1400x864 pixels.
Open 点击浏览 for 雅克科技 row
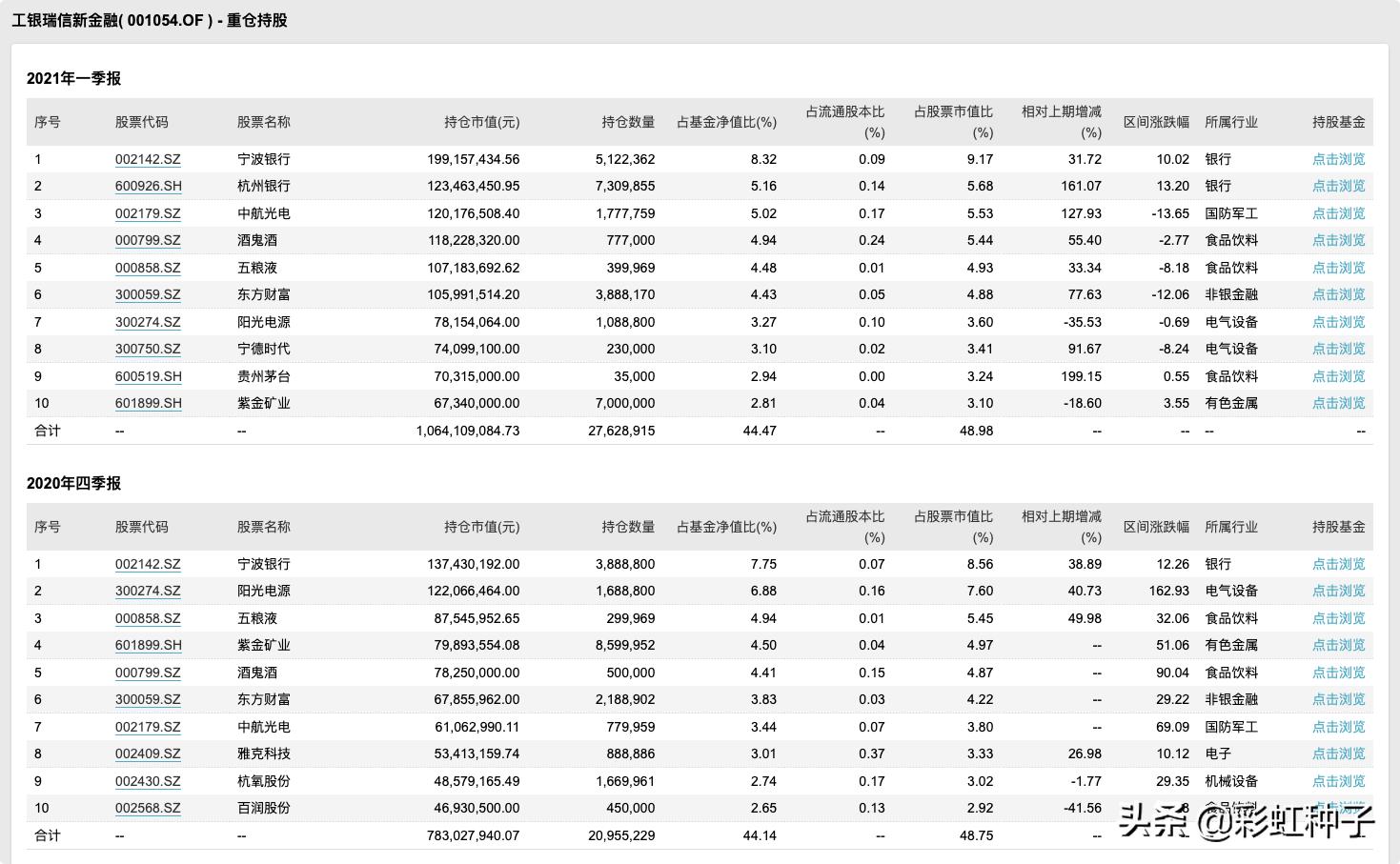tap(1338, 753)
